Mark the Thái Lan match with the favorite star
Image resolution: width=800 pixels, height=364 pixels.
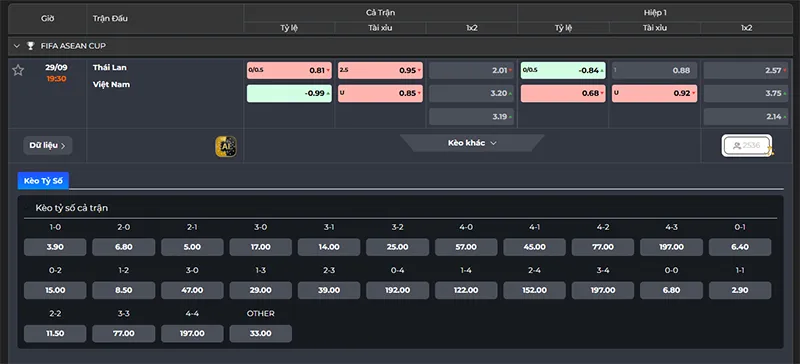[x=18, y=70]
